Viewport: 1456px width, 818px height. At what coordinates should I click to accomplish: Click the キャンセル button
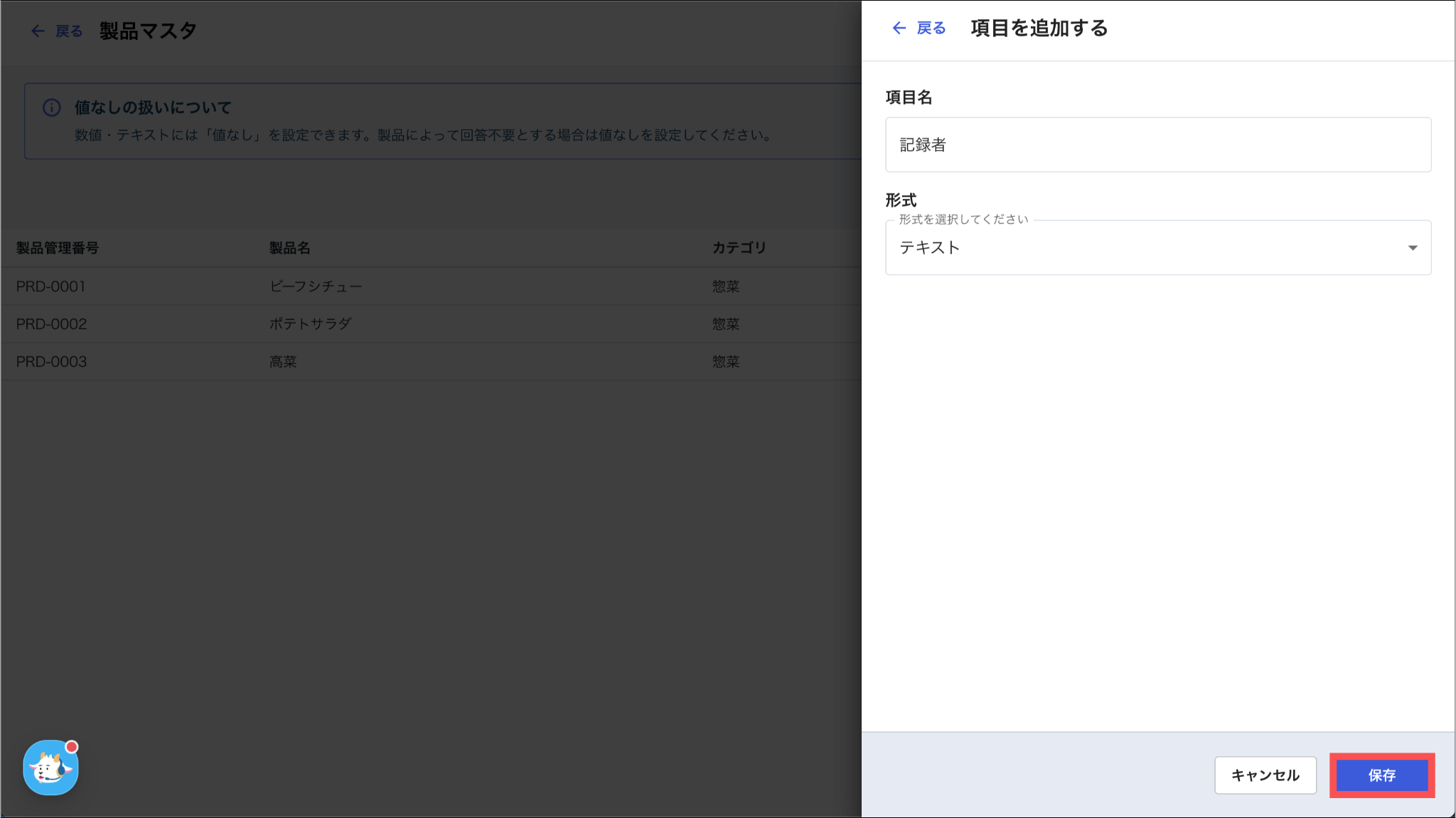1265,775
